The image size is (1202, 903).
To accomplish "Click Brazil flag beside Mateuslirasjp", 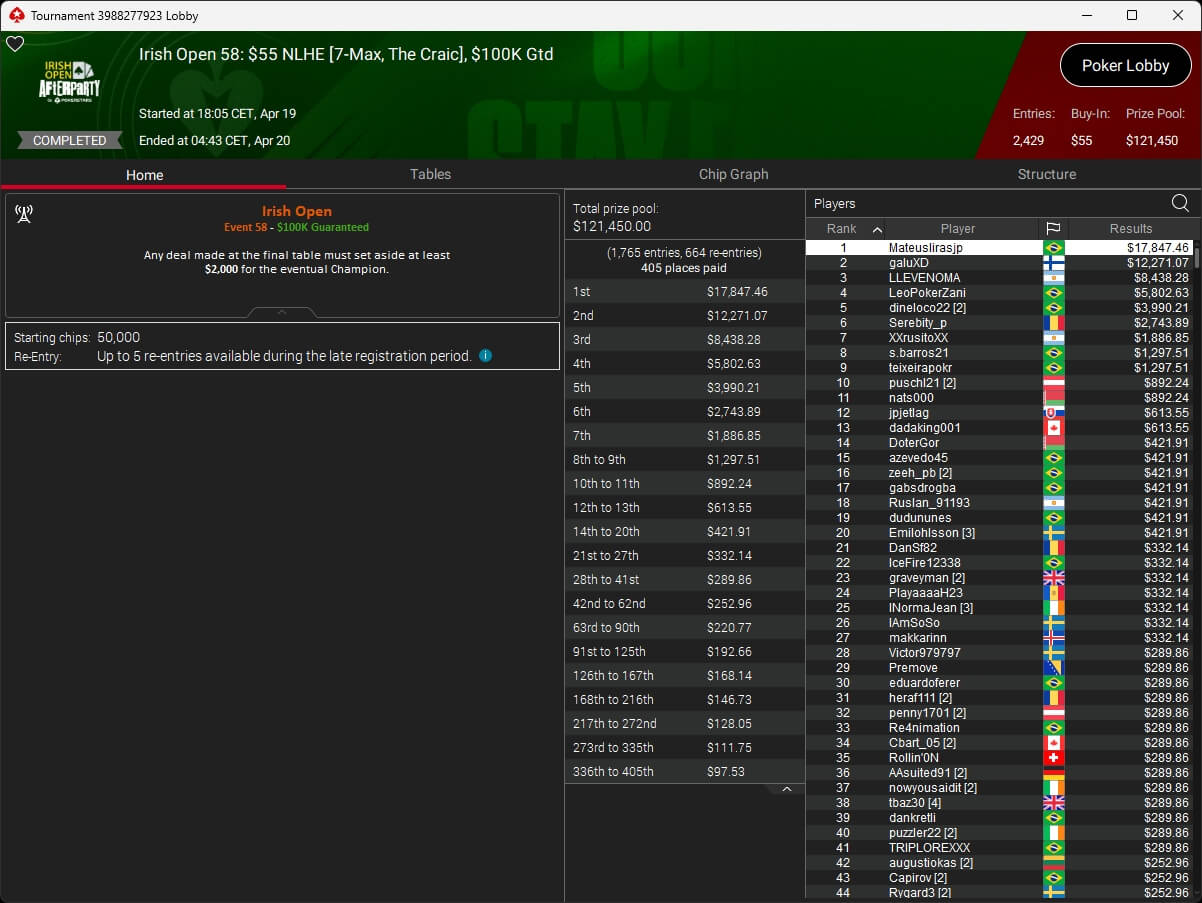I will 1053,248.
